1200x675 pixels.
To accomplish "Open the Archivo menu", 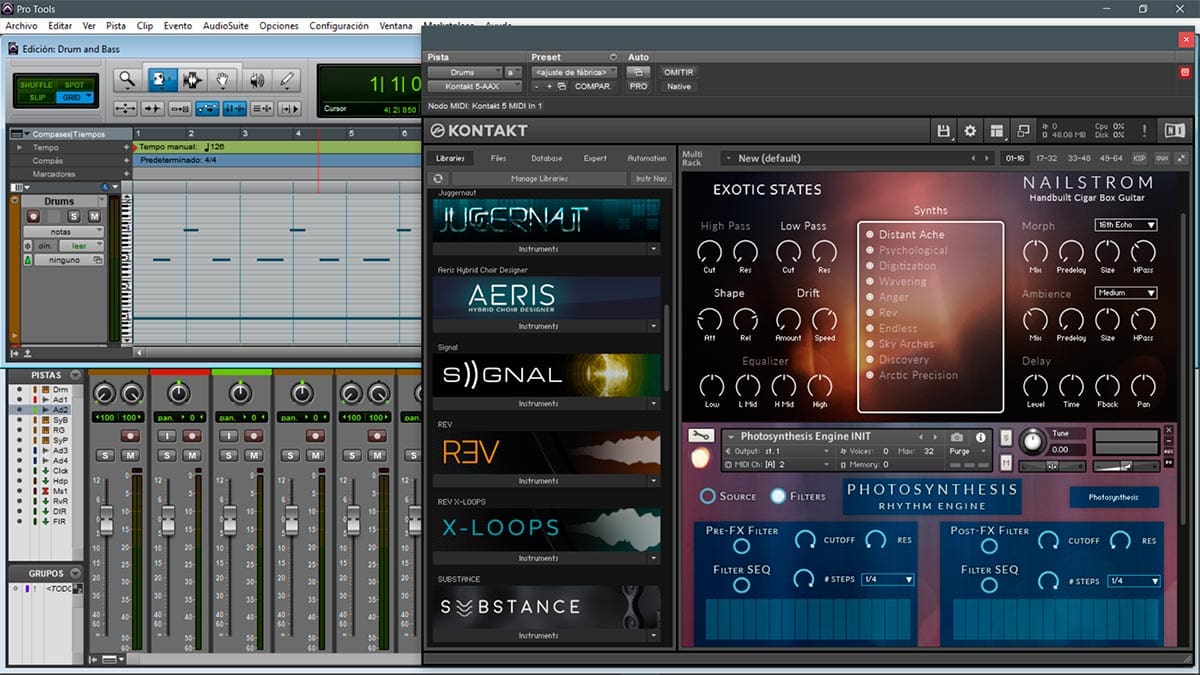I will (x=21, y=26).
